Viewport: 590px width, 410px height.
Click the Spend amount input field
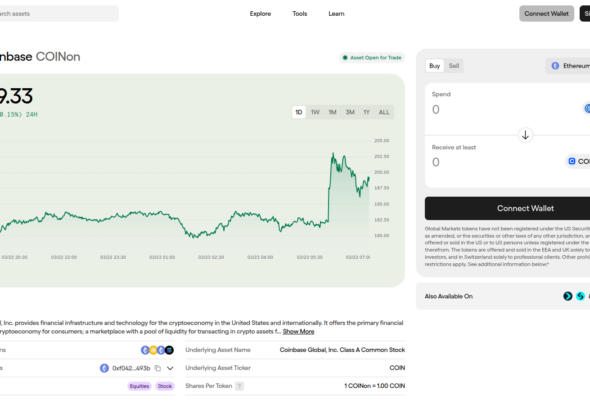tap(504, 109)
